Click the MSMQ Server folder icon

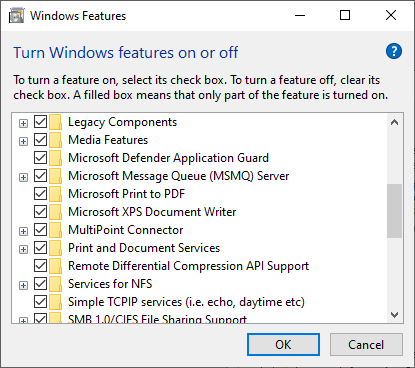55,176
